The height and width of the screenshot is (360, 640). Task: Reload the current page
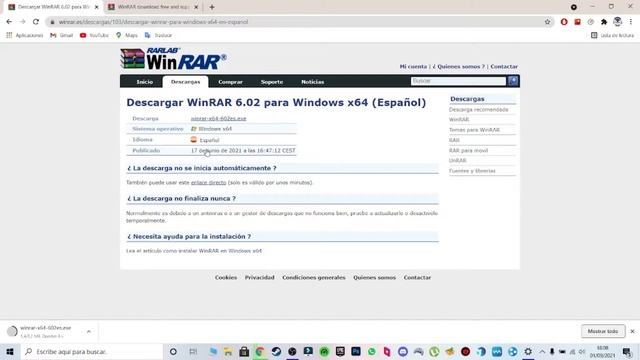pyautogui.click(x=36, y=22)
